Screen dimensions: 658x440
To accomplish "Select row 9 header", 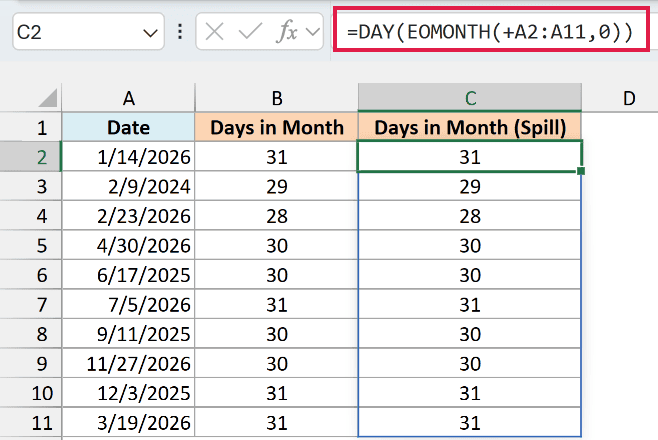I will coord(31,363).
